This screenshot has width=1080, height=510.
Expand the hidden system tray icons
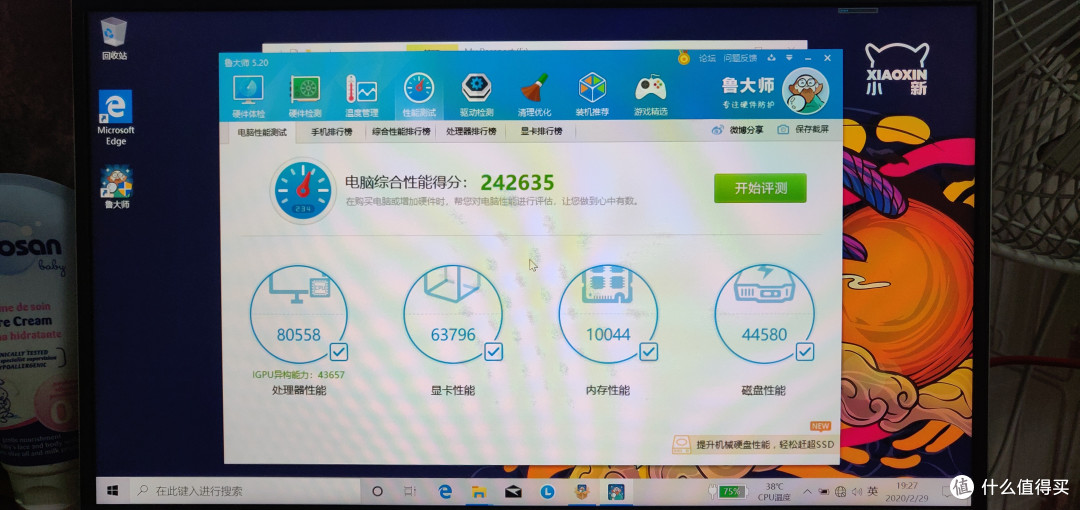tap(807, 491)
